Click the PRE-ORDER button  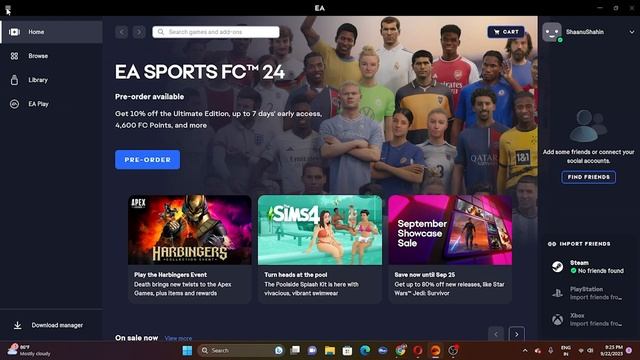tap(147, 160)
